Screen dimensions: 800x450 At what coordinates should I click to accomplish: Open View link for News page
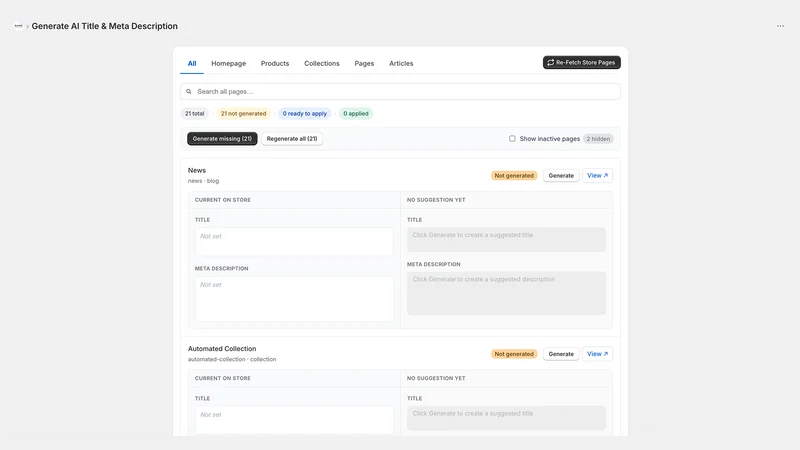[597, 176]
